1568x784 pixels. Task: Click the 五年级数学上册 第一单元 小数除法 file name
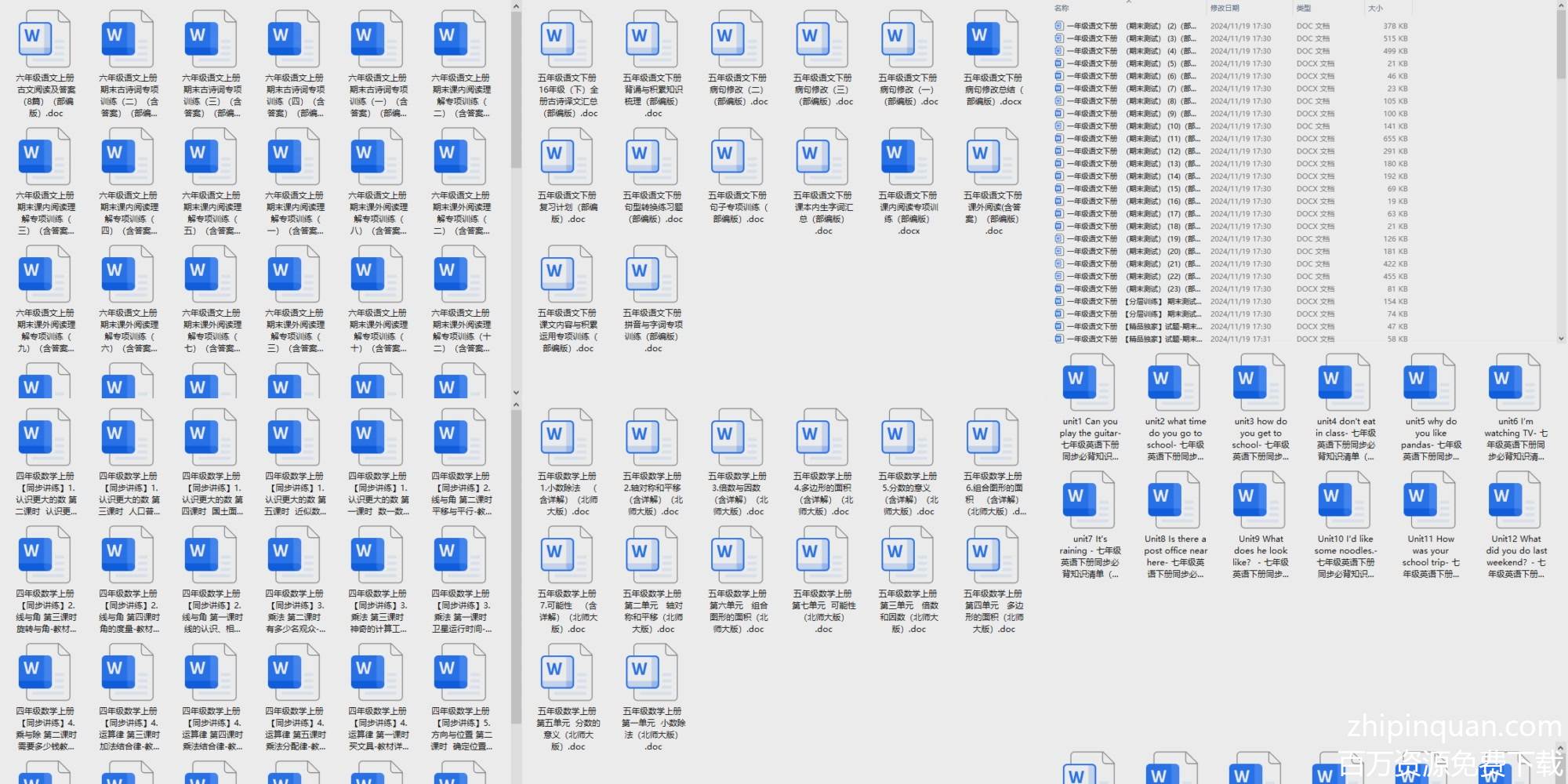pos(653,729)
